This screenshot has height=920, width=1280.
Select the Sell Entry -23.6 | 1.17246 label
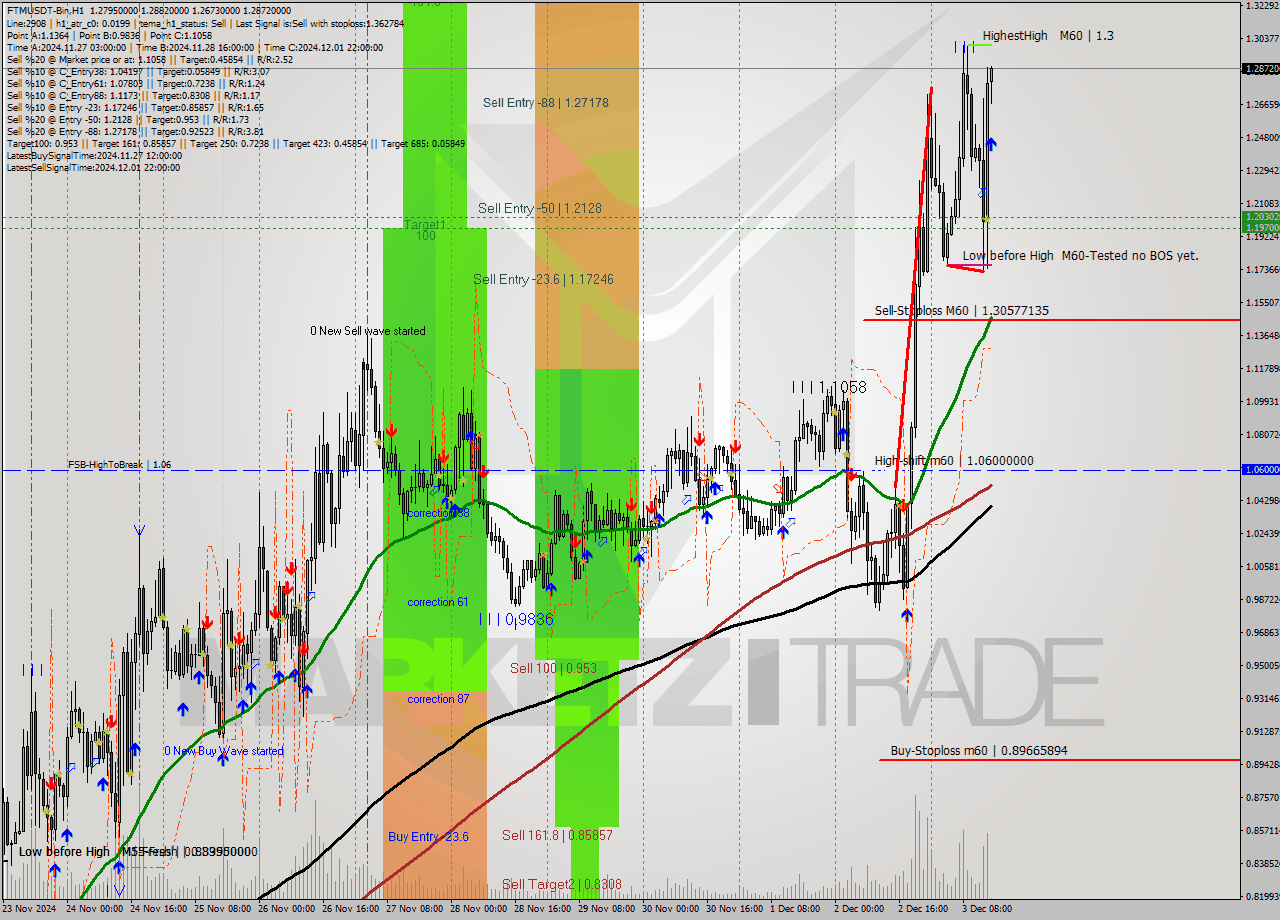tap(543, 279)
